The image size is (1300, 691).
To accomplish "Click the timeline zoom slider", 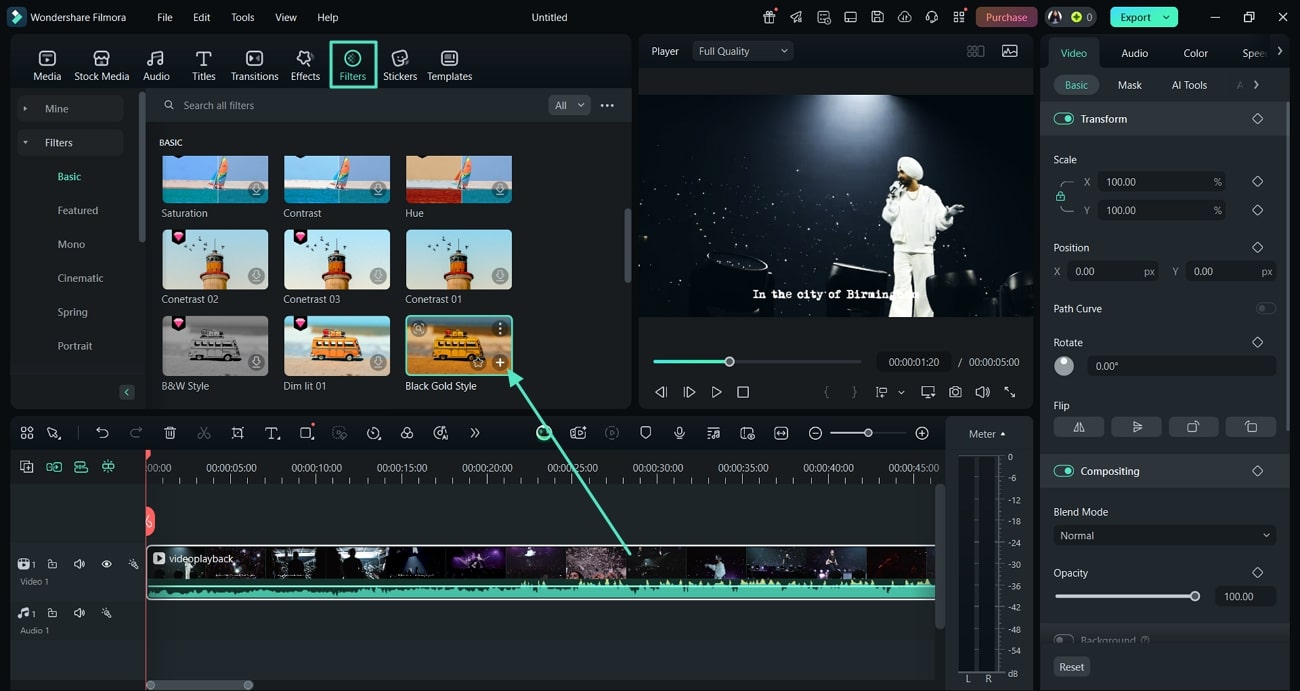I will [x=868, y=433].
